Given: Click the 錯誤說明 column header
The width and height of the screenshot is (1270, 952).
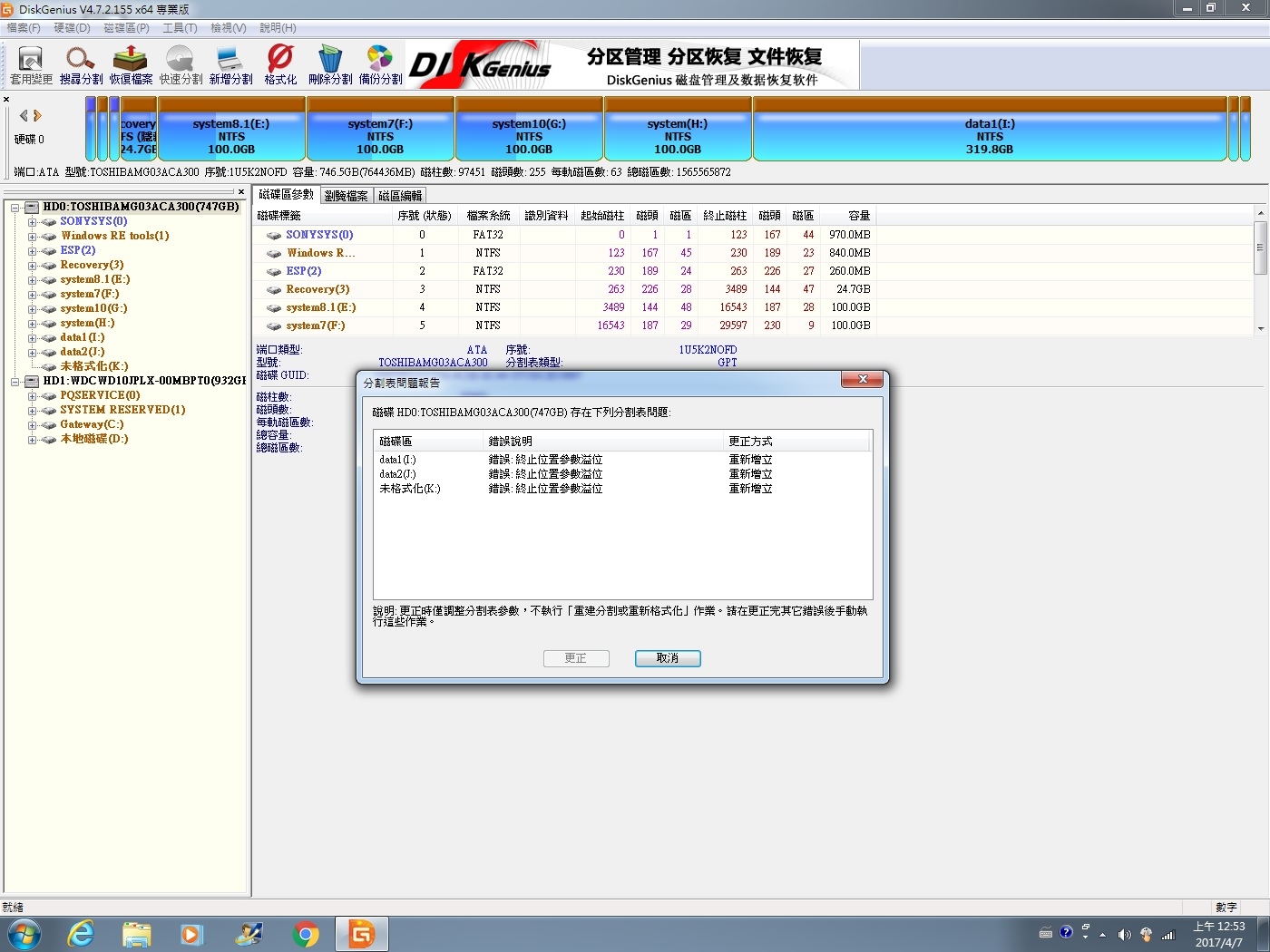Looking at the screenshot, I should point(602,442).
